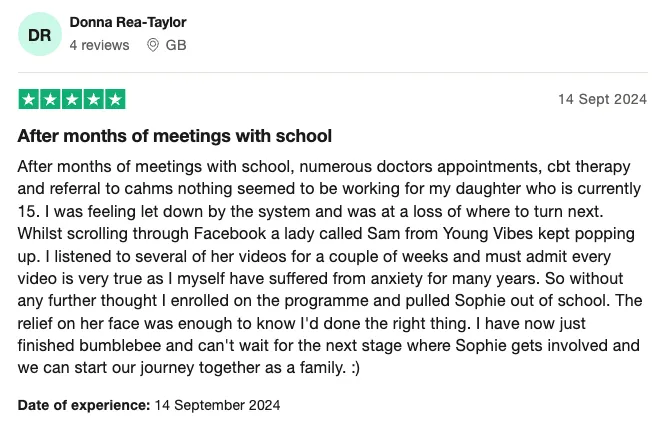
Task: Click the fourth green star
Action: [x=93, y=99]
